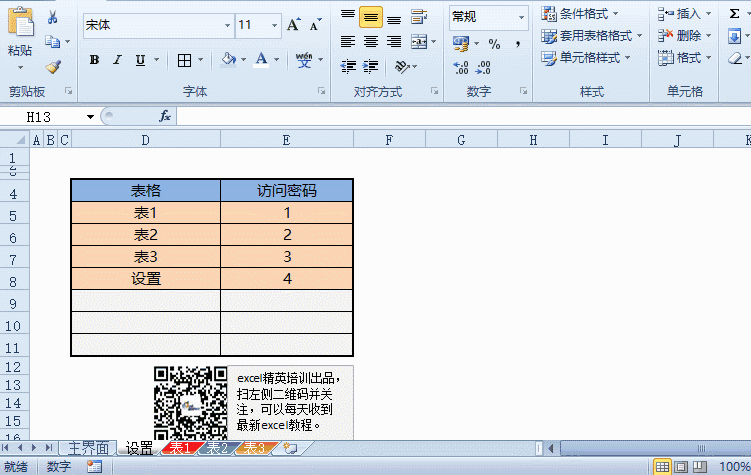Click the text orientation icon
This screenshot has width=751, height=475.
[x=402, y=67]
